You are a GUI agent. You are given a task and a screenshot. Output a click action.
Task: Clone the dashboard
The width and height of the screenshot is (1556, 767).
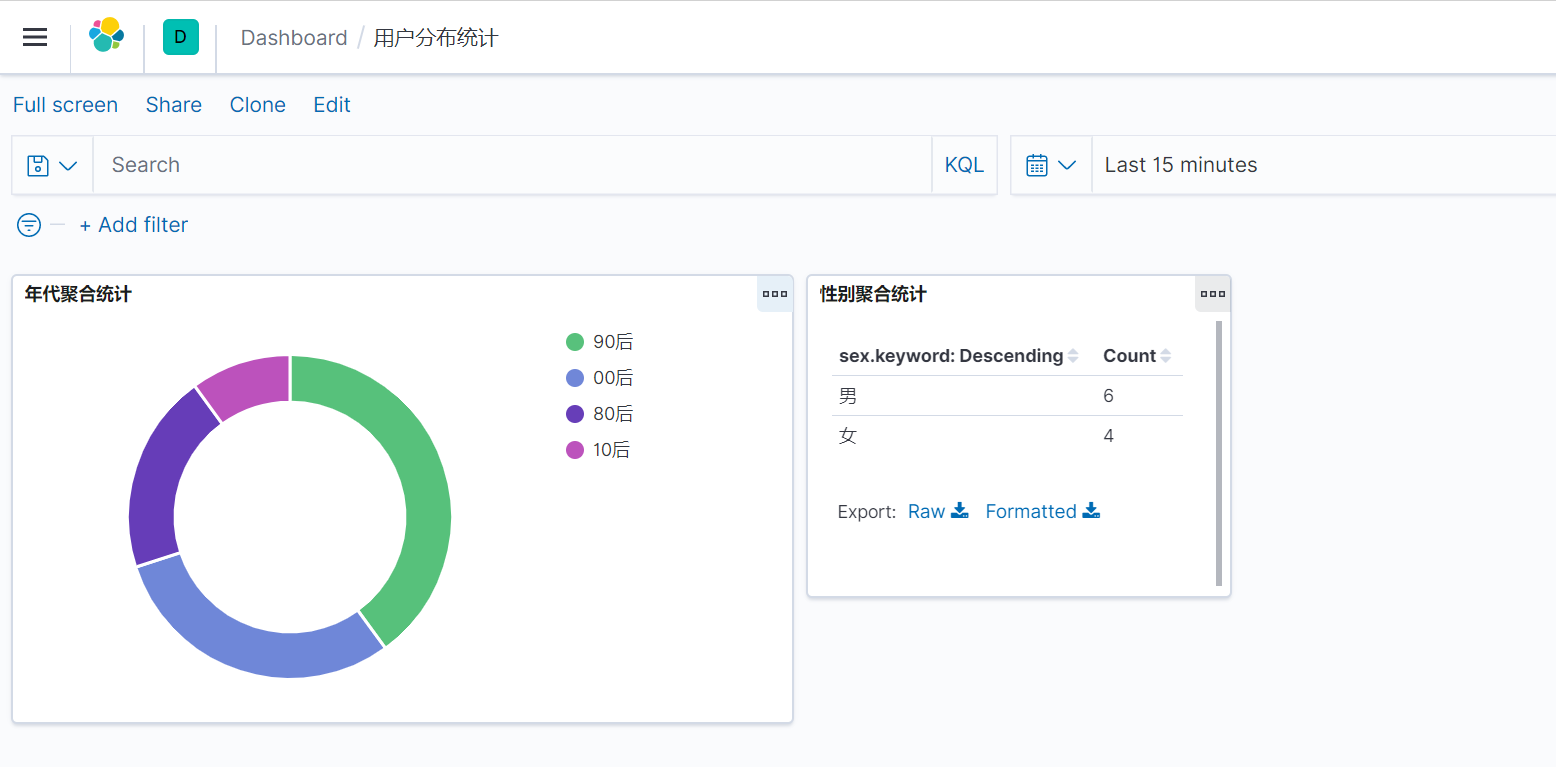[x=258, y=105]
